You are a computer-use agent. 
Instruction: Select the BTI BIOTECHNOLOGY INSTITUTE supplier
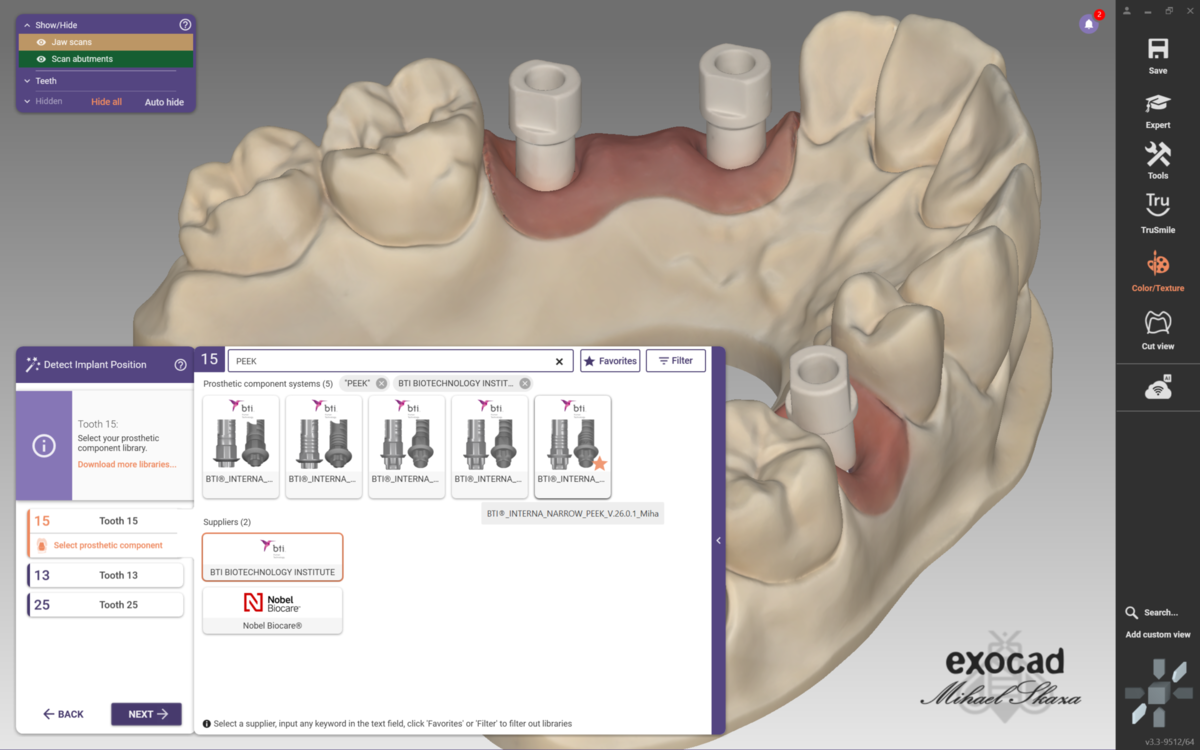[272, 557]
